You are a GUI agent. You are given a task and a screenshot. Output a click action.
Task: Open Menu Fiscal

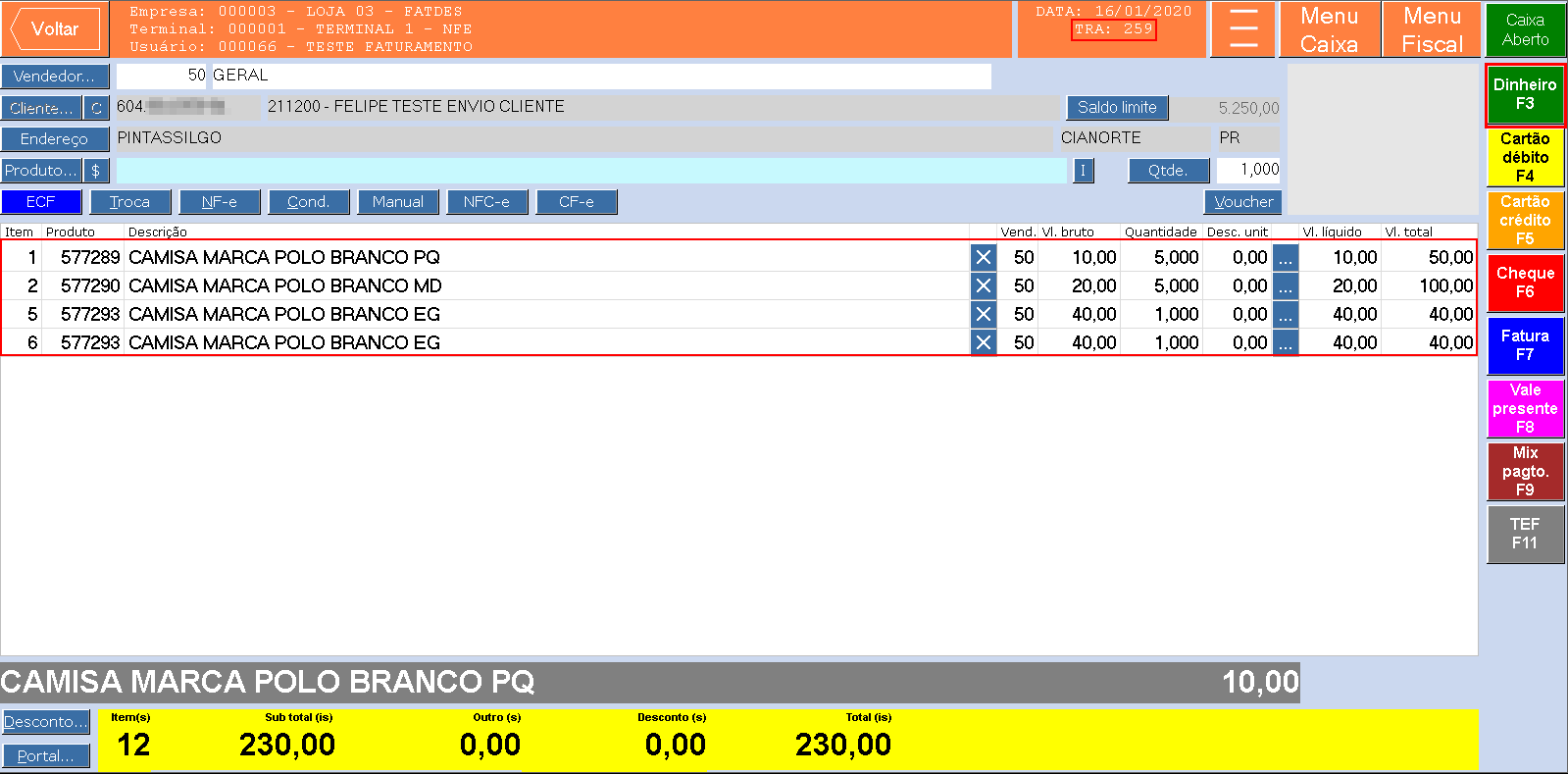1432,29
